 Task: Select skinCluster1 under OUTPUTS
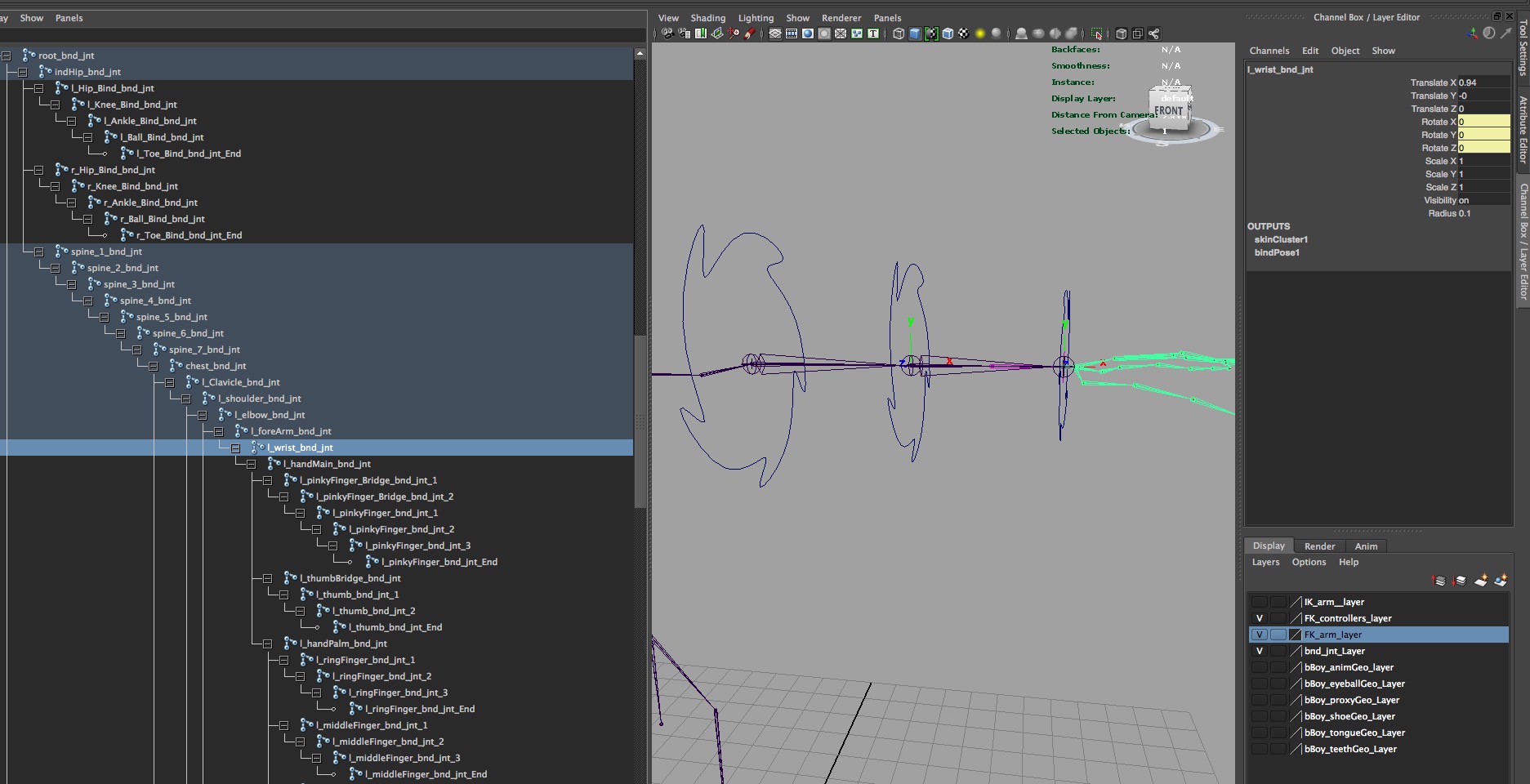(1281, 239)
